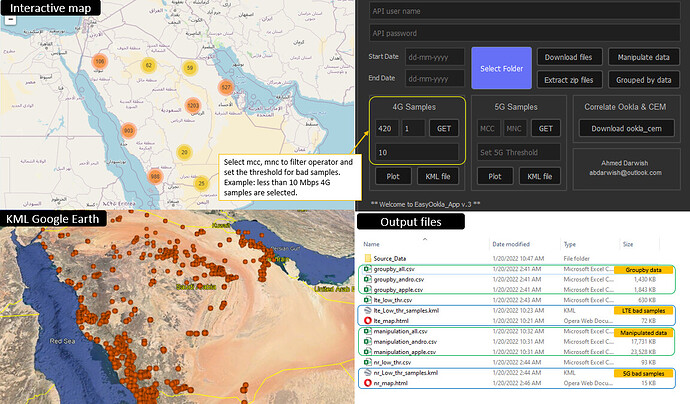Select the file name manipulation_apple.csv

tap(405, 352)
